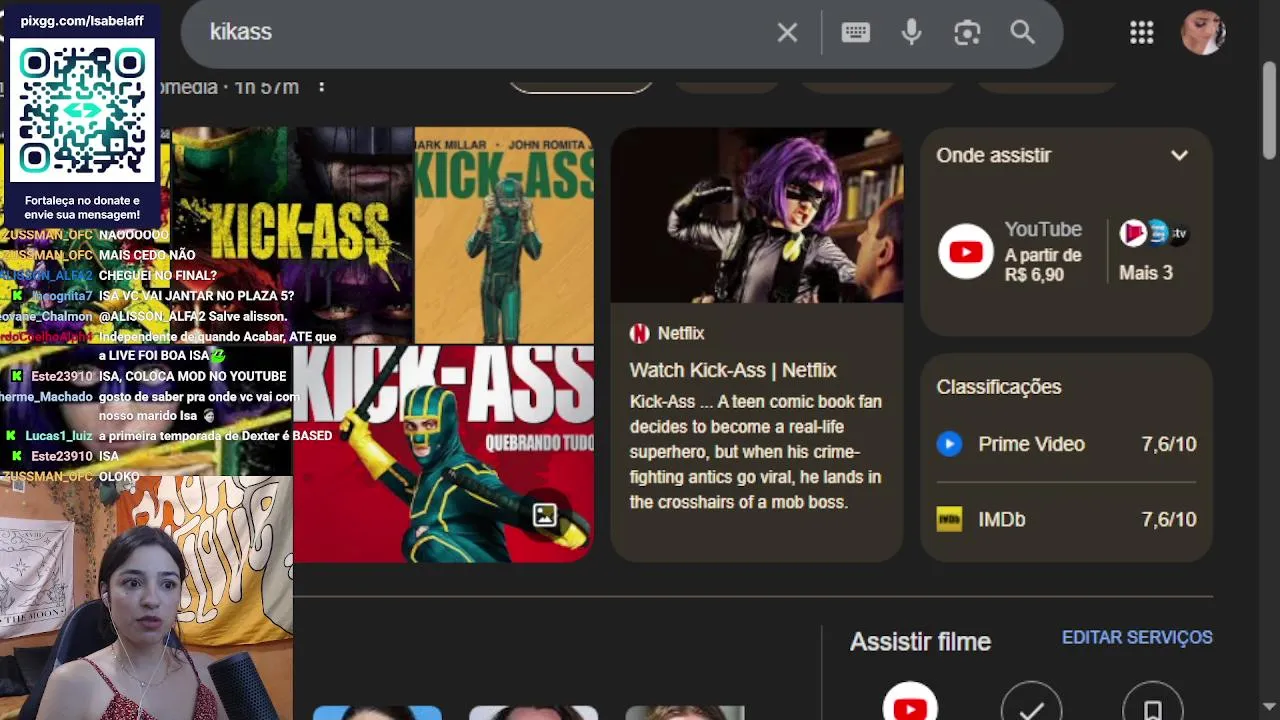
Task: Open 'Watch Kick-Ass | Netflix' link
Action: (x=732, y=370)
